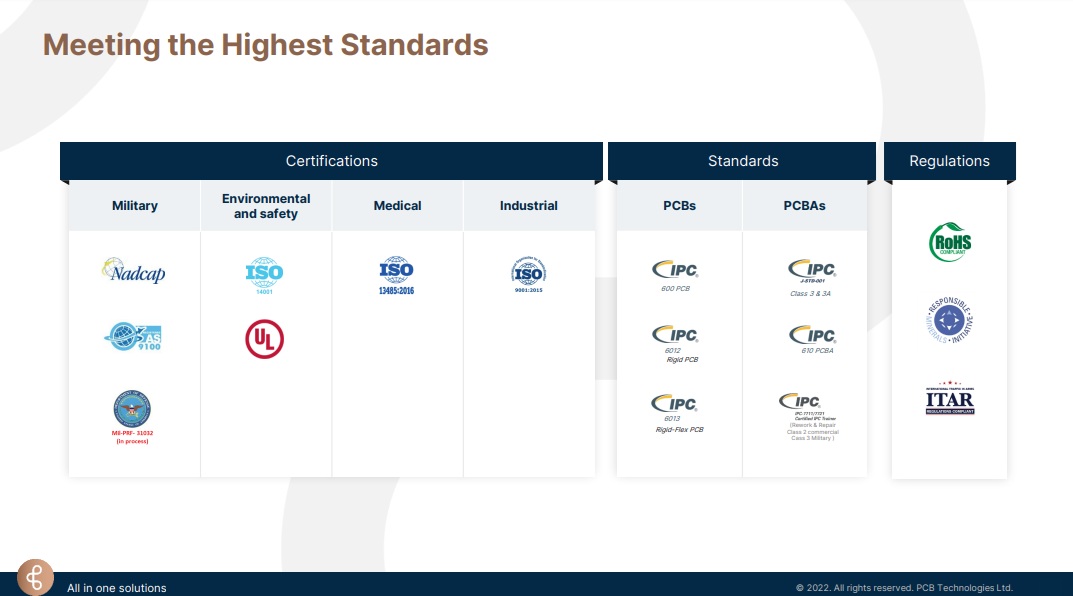
Task: Select the MIL-PRF-31032 defense seal
Action: 132,409
